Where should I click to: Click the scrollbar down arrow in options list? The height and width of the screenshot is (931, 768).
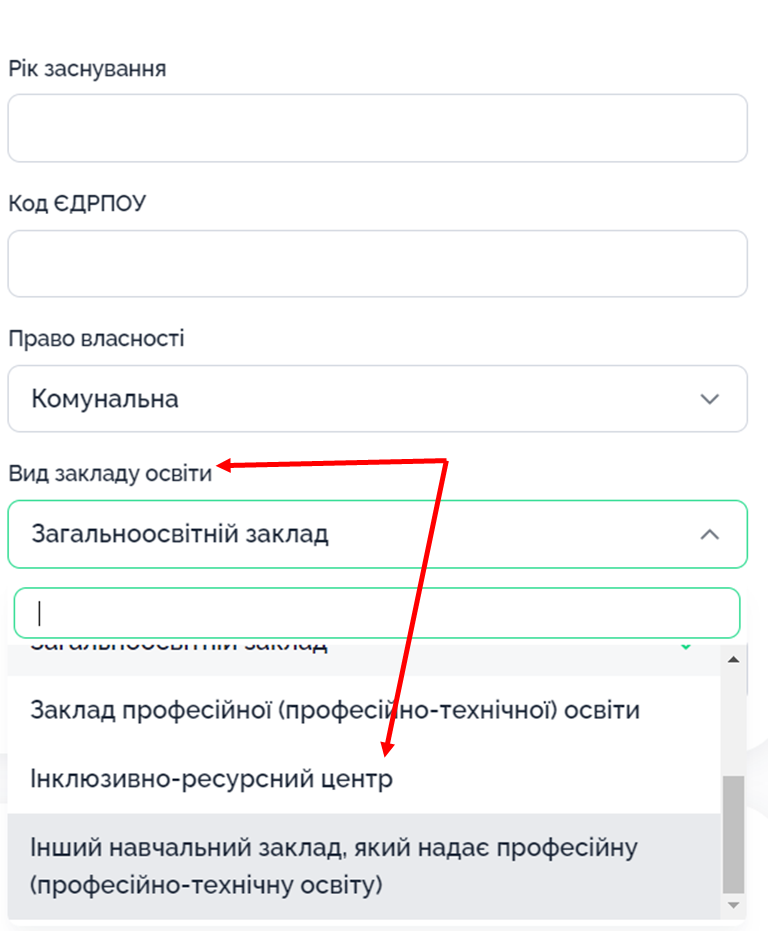tap(734, 905)
